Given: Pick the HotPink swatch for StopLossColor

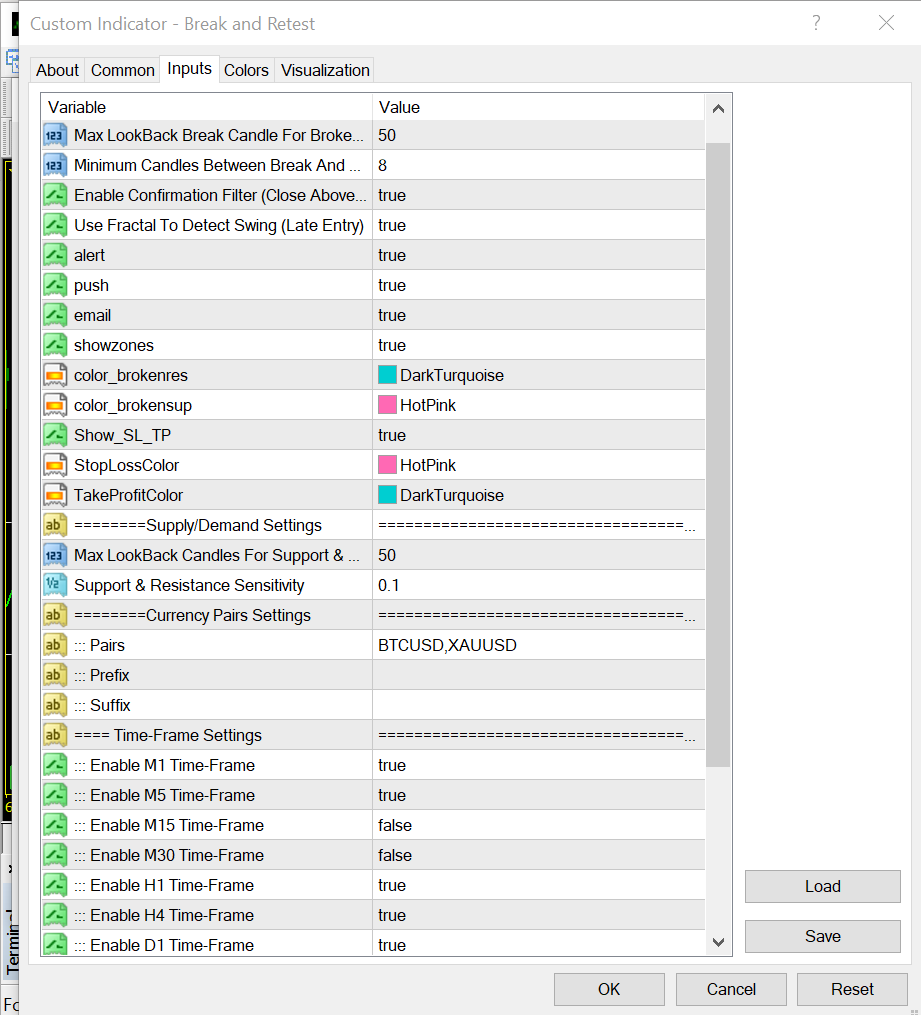Looking at the screenshot, I should click(387, 465).
